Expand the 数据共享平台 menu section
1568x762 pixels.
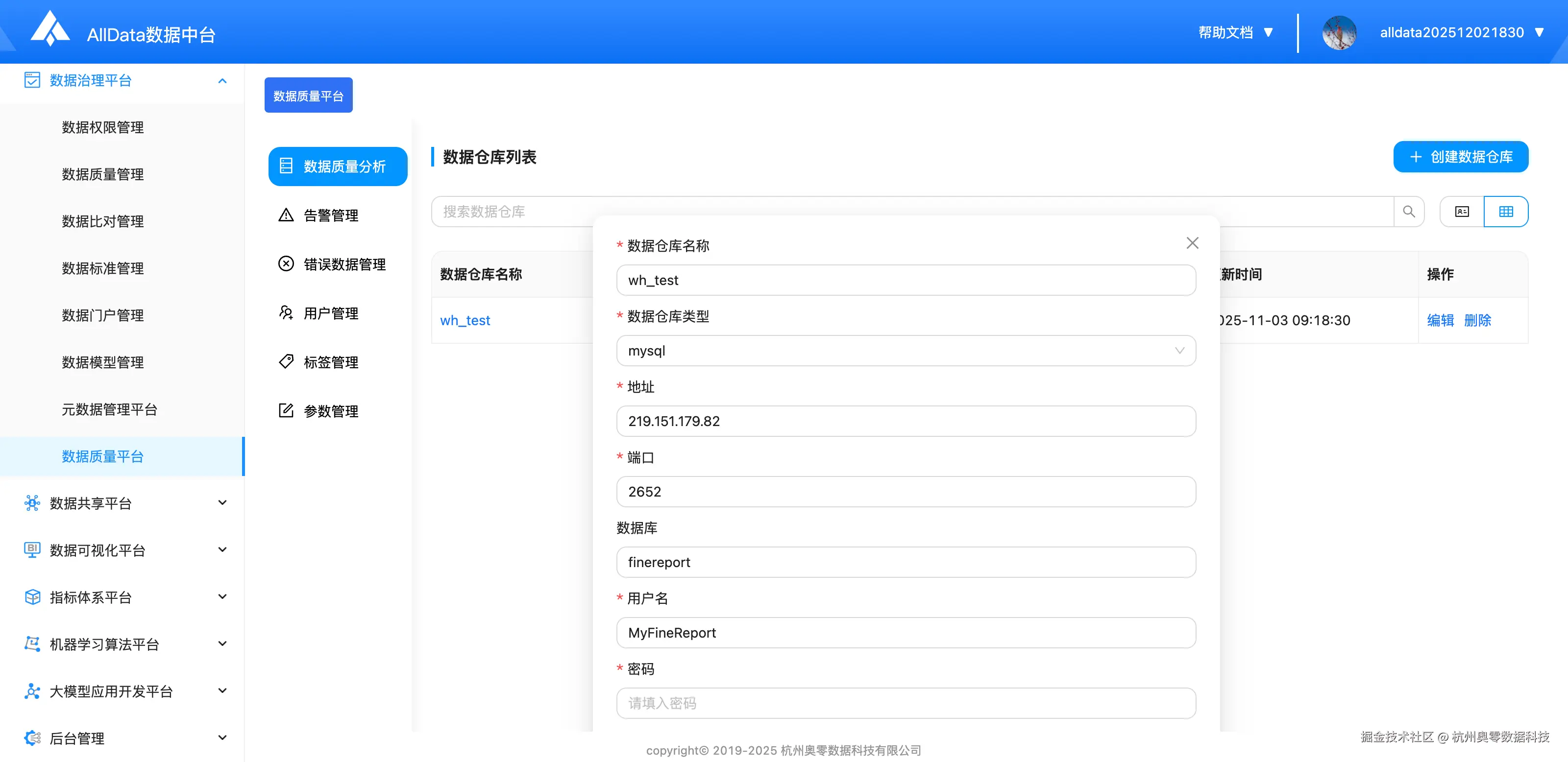pos(222,503)
